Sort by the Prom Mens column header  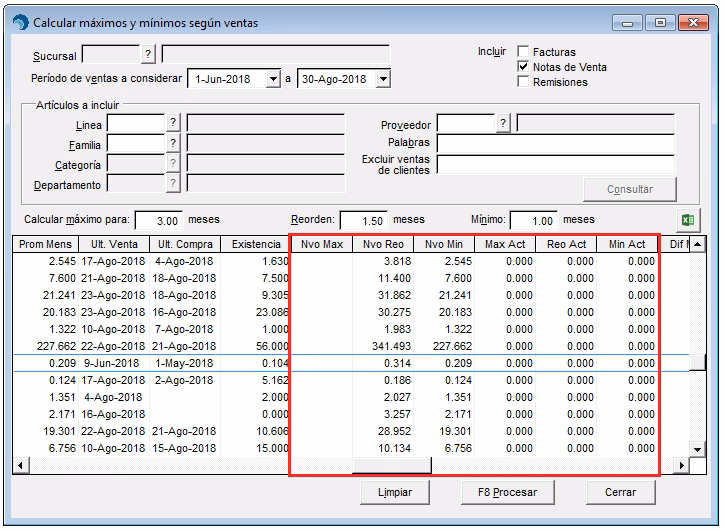[x=47, y=244]
